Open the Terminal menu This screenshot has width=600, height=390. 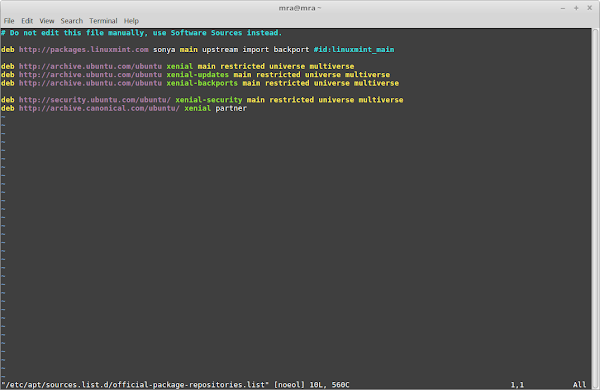pos(103,21)
